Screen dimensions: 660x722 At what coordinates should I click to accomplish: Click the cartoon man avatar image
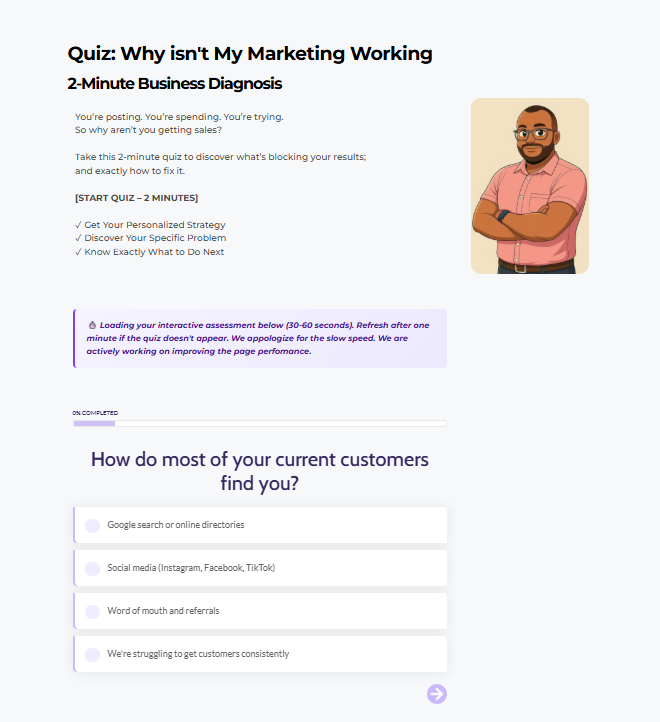click(530, 186)
